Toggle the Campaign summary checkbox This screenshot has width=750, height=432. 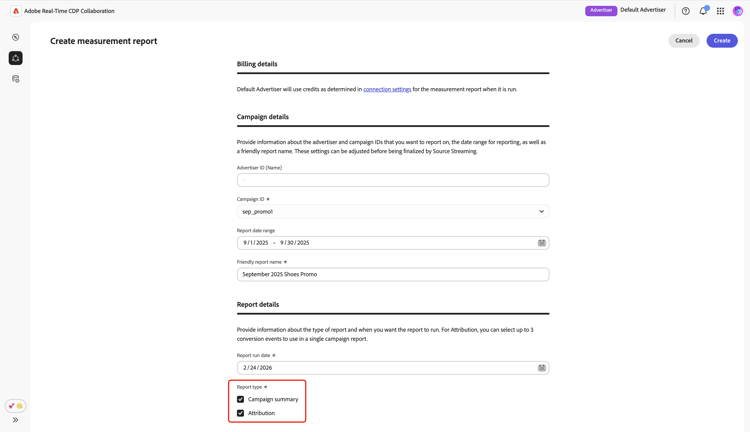pyautogui.click(x=241, y=399)
